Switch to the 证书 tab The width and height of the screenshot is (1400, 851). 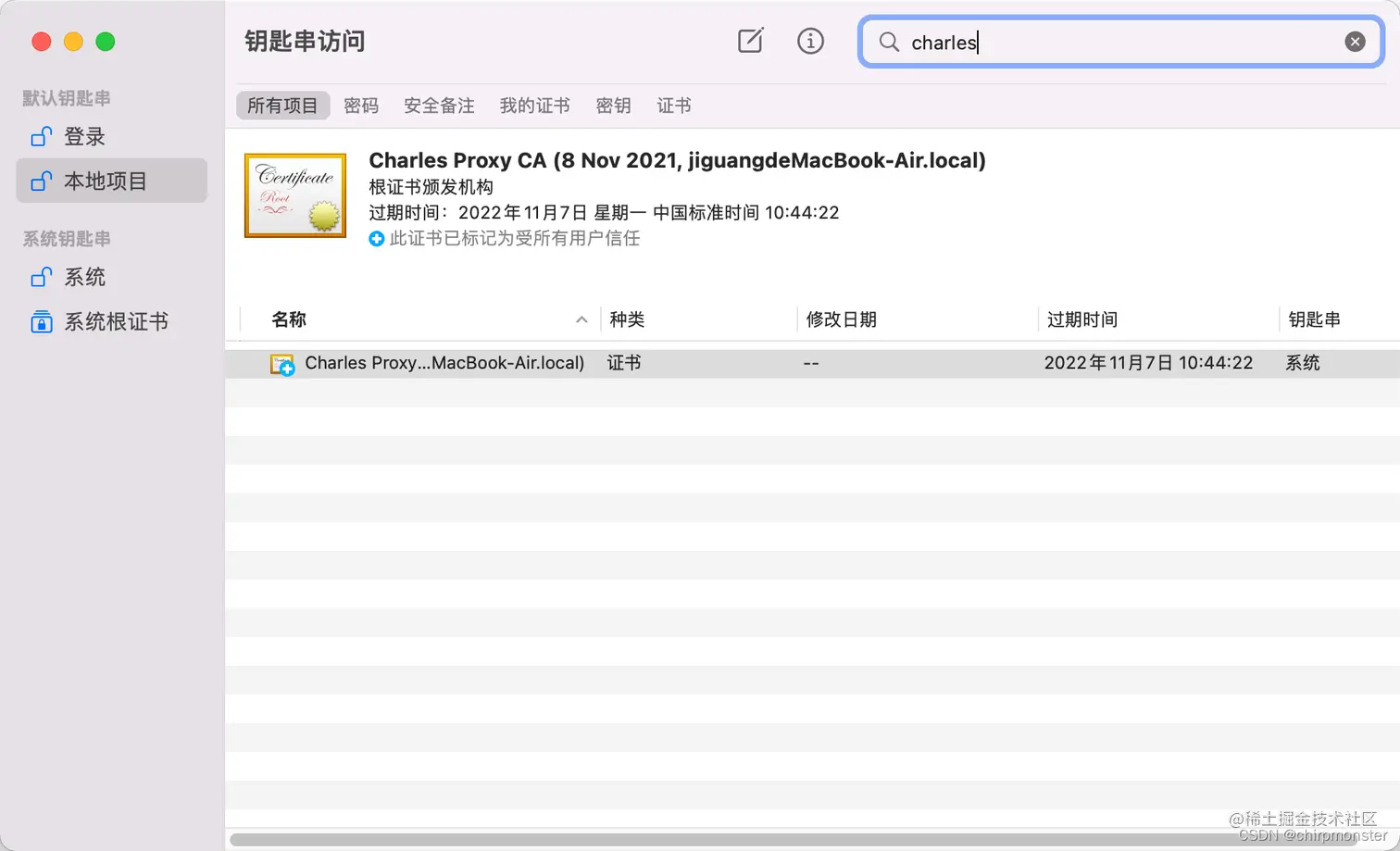pos(674,106)
